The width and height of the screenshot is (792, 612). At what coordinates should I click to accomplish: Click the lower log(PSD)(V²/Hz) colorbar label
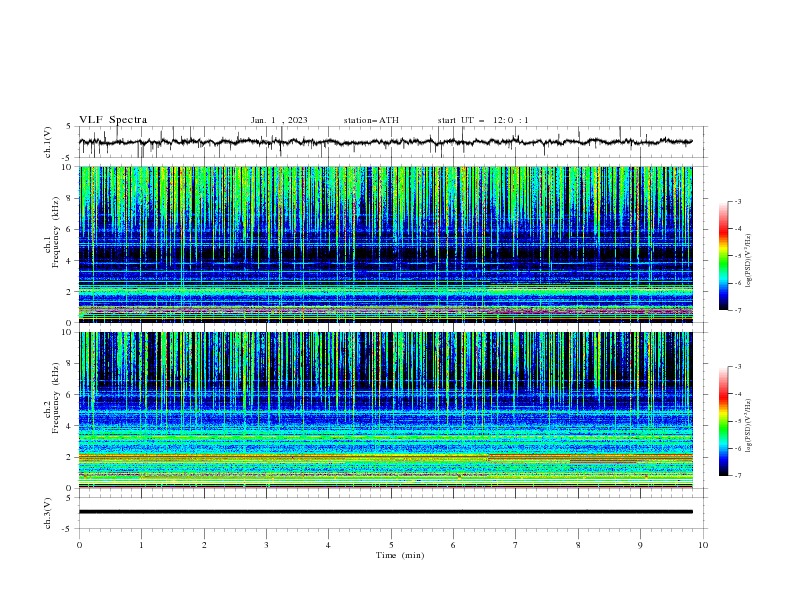(x=748, y=425)
